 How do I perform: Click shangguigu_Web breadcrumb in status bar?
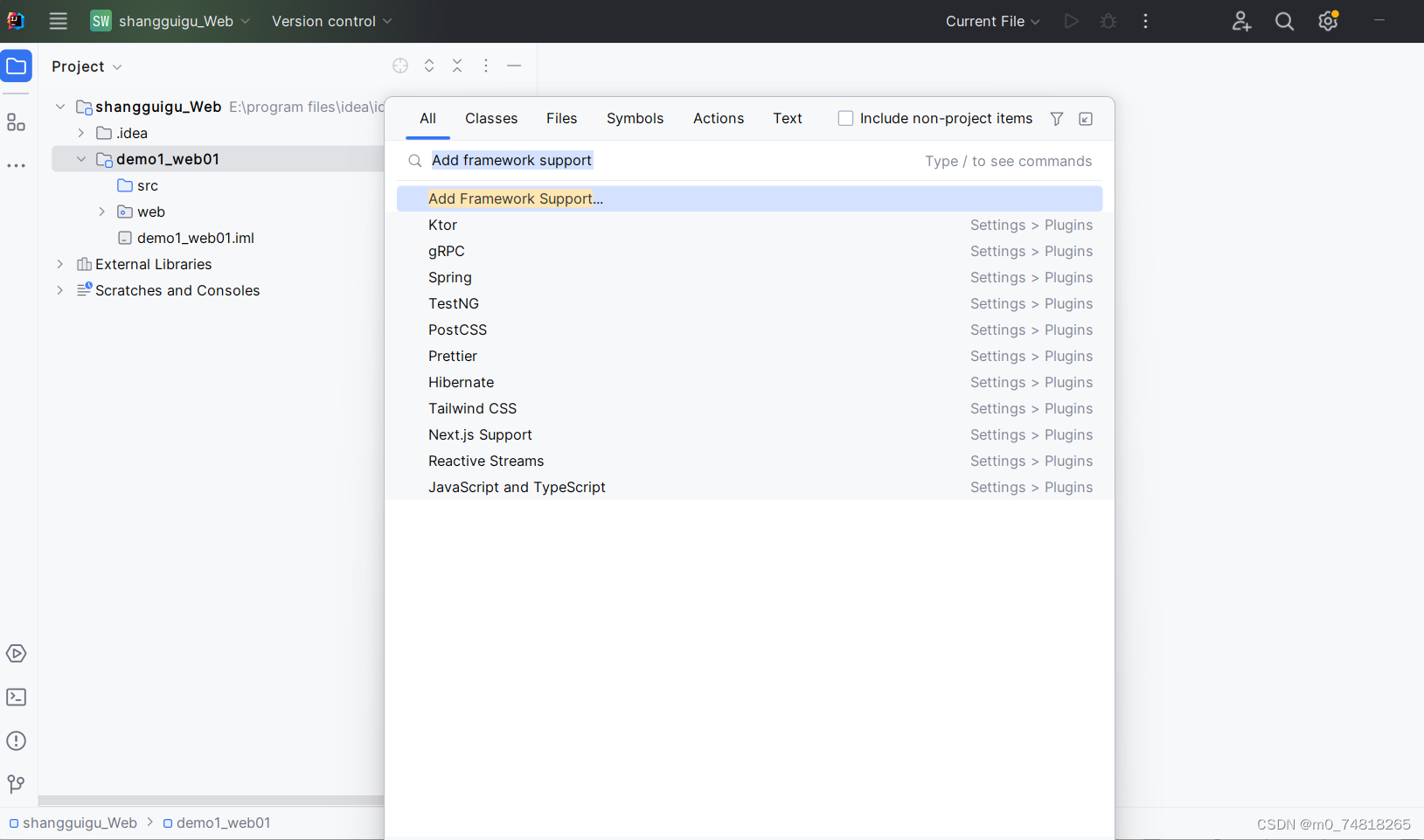73,823
